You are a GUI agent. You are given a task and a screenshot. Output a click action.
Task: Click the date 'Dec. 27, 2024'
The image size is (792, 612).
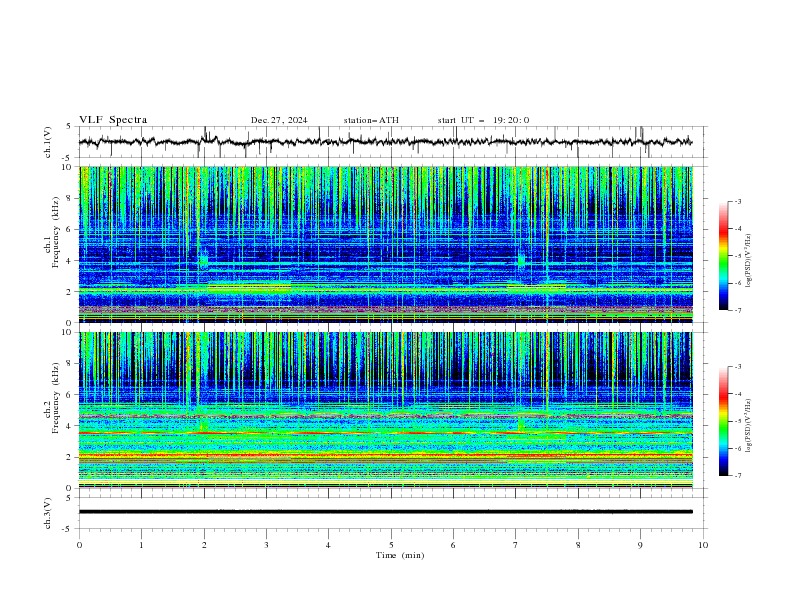[279, 120]
